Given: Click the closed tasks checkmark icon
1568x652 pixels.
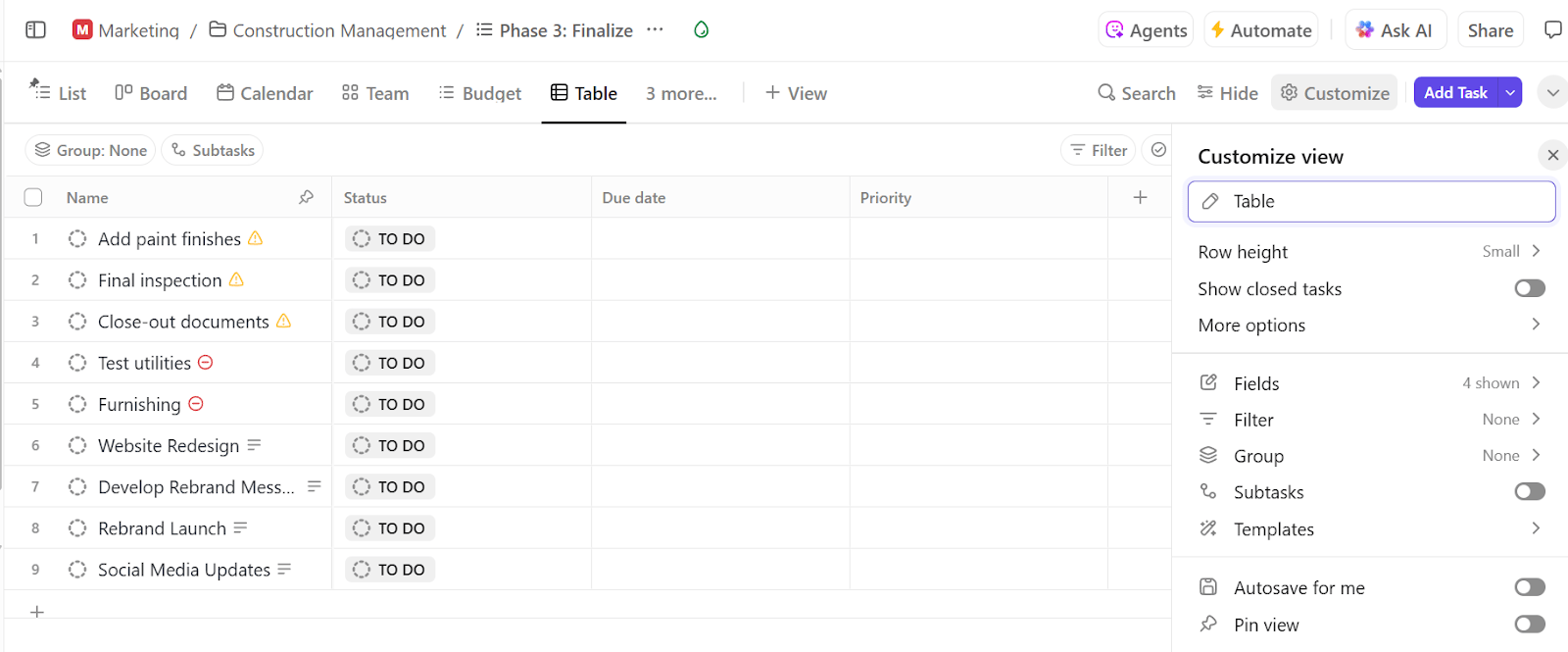Looking at the screenshot, I should tap(1158, 150).
